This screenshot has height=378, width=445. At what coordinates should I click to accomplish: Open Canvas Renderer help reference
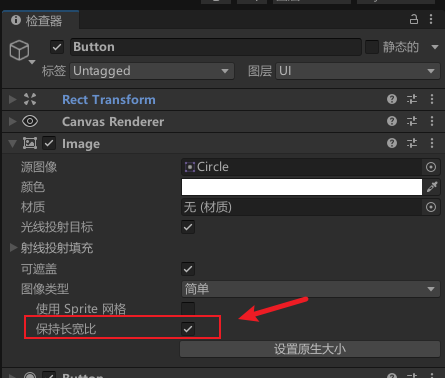coord(392,121)
